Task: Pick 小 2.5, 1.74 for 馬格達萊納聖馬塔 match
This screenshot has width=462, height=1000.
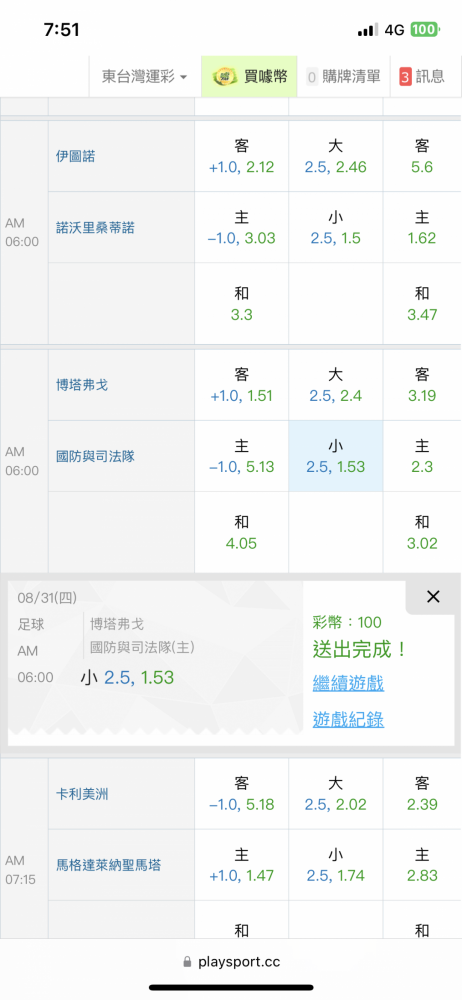Action: tap(336, 865)
